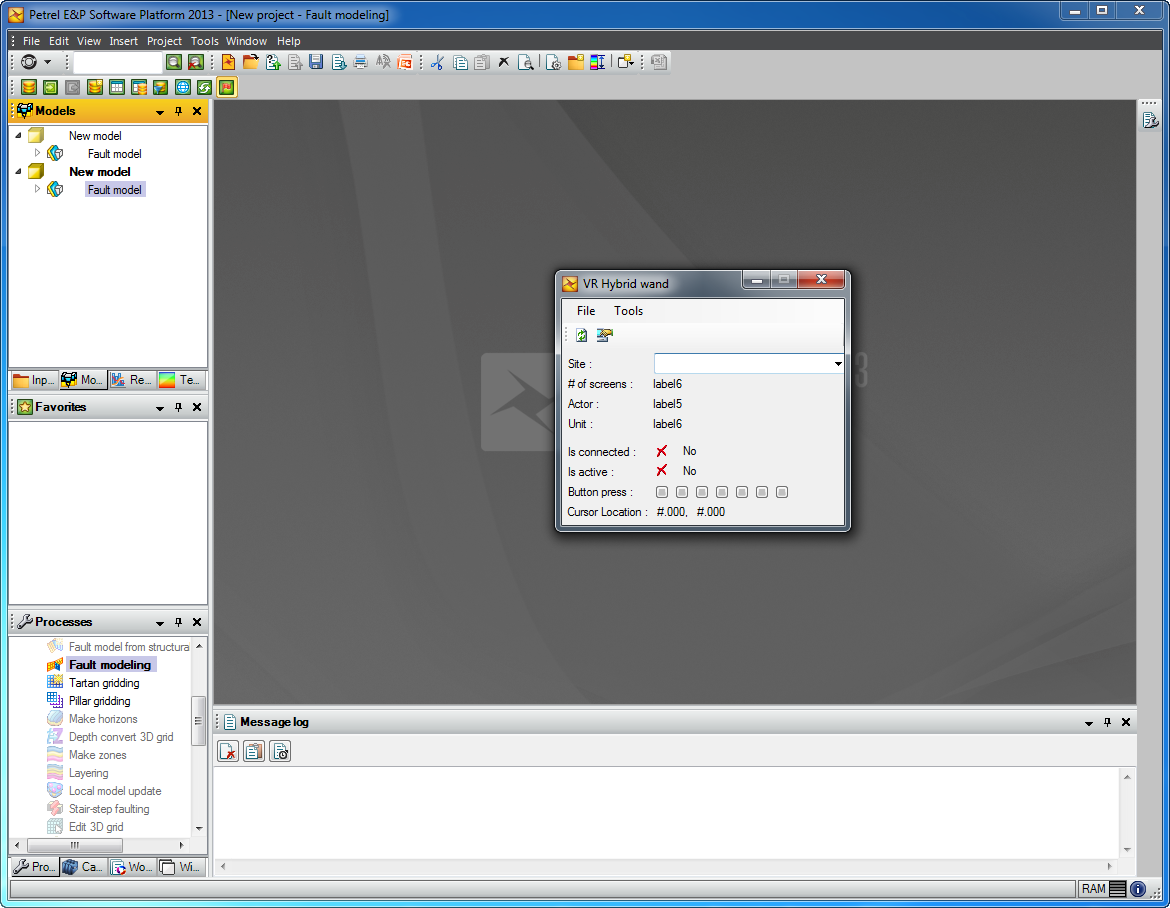Switch to the Inp... tab
This screenshot has width=1170, height=908.
(x=34, y=381)
